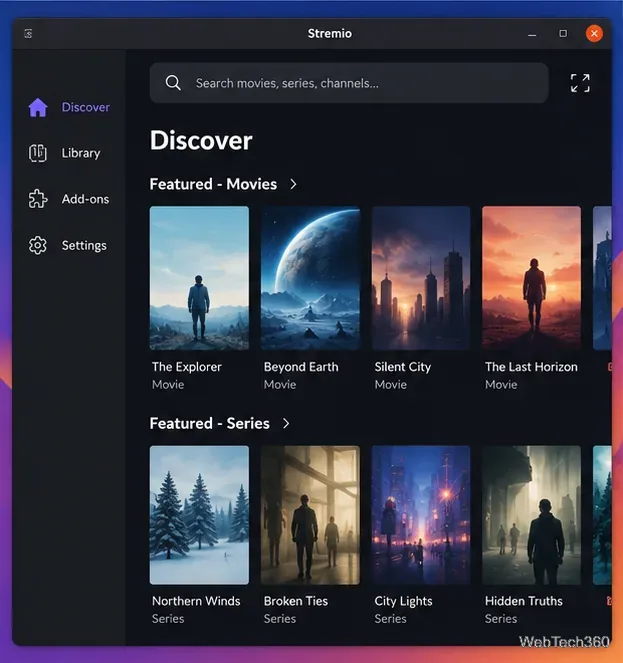Open the Broken Ties series poster
The height and width of the screenshot is (663, 623).
point(310,515)
